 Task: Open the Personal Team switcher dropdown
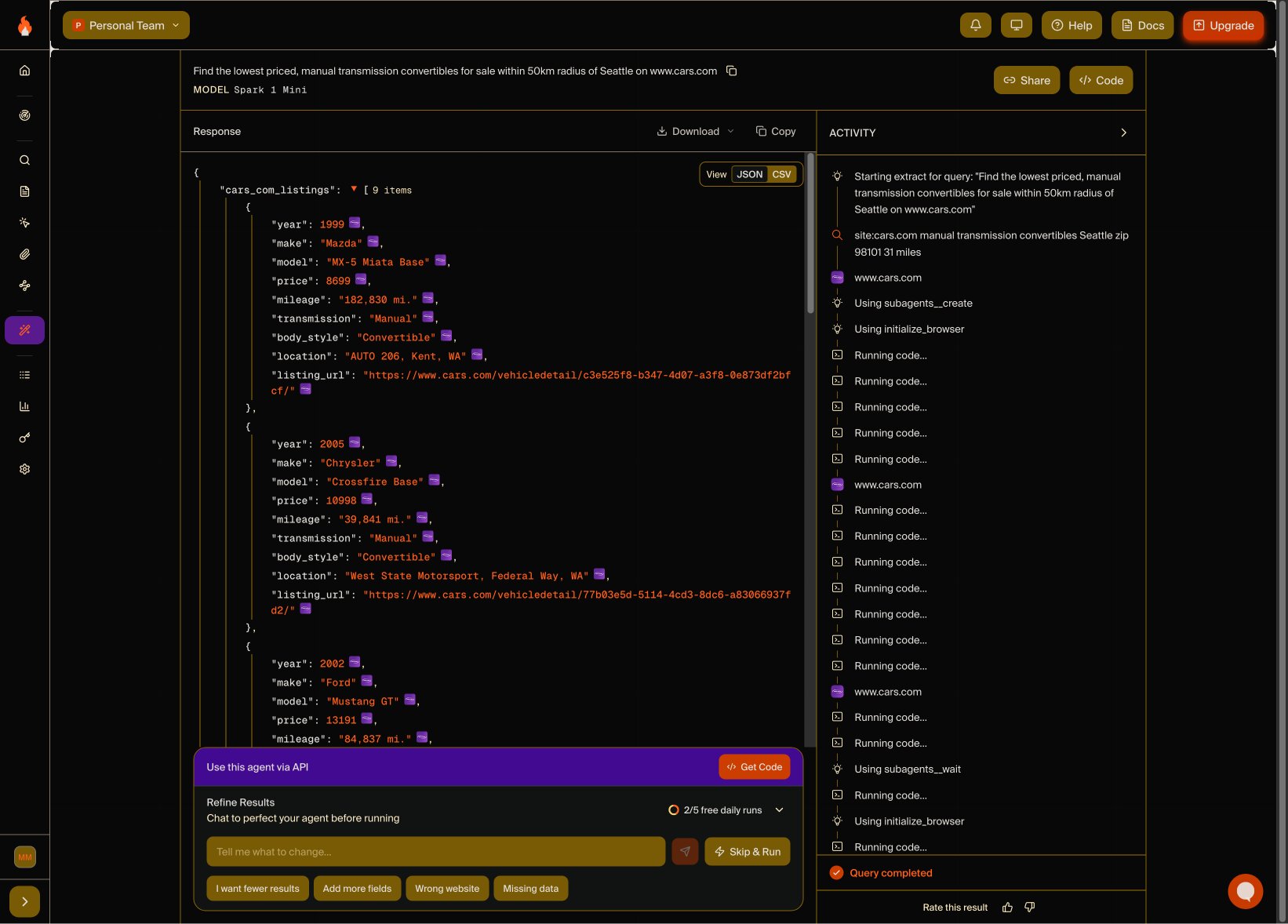point(126,25)
